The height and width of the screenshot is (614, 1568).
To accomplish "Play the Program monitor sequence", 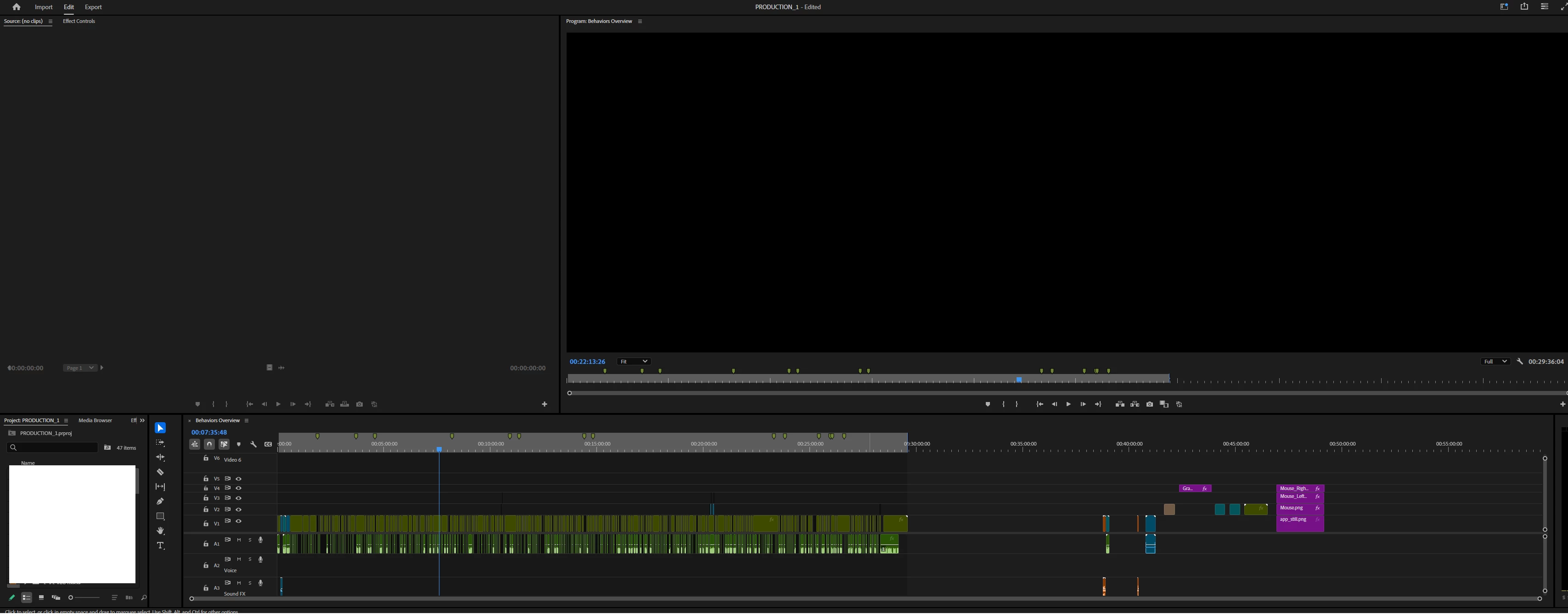I will coord(1068,405).
